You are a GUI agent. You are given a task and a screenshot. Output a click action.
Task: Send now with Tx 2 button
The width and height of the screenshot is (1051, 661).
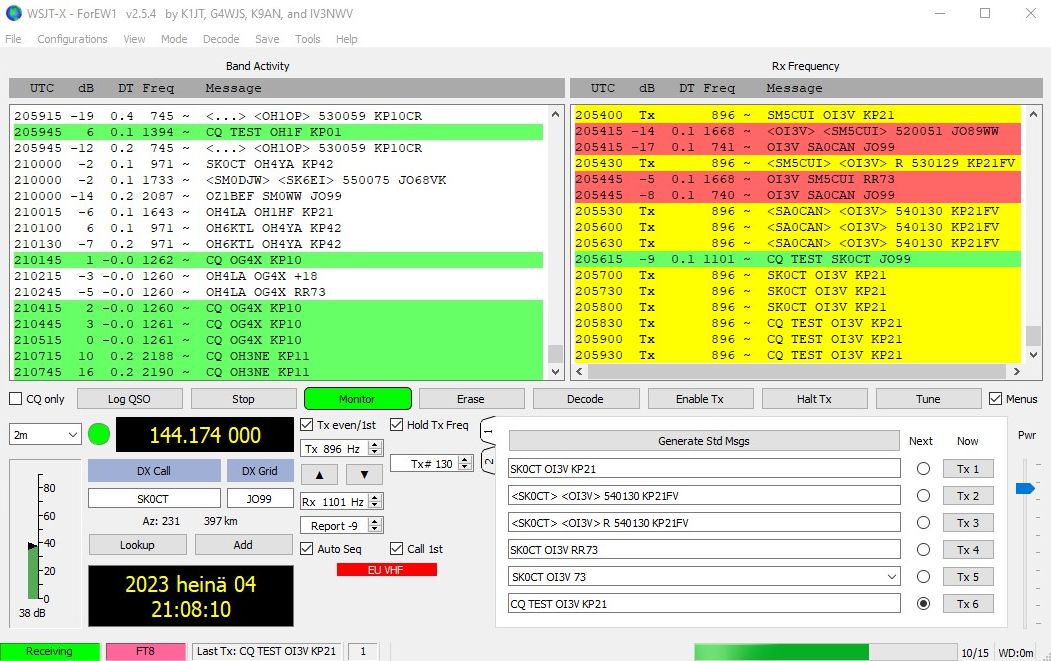tap(968, 496)
